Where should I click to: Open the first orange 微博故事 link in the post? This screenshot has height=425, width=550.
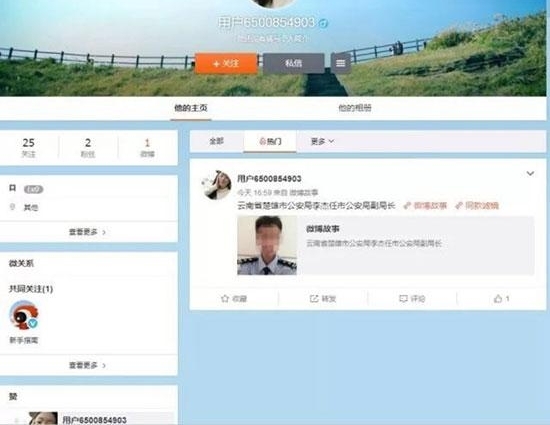coord(425,205)
